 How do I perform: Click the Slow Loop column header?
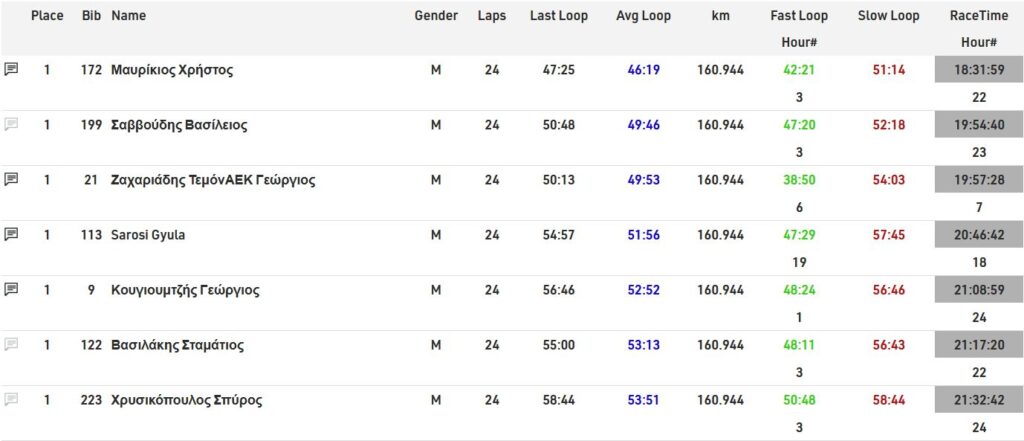point(888,16)
